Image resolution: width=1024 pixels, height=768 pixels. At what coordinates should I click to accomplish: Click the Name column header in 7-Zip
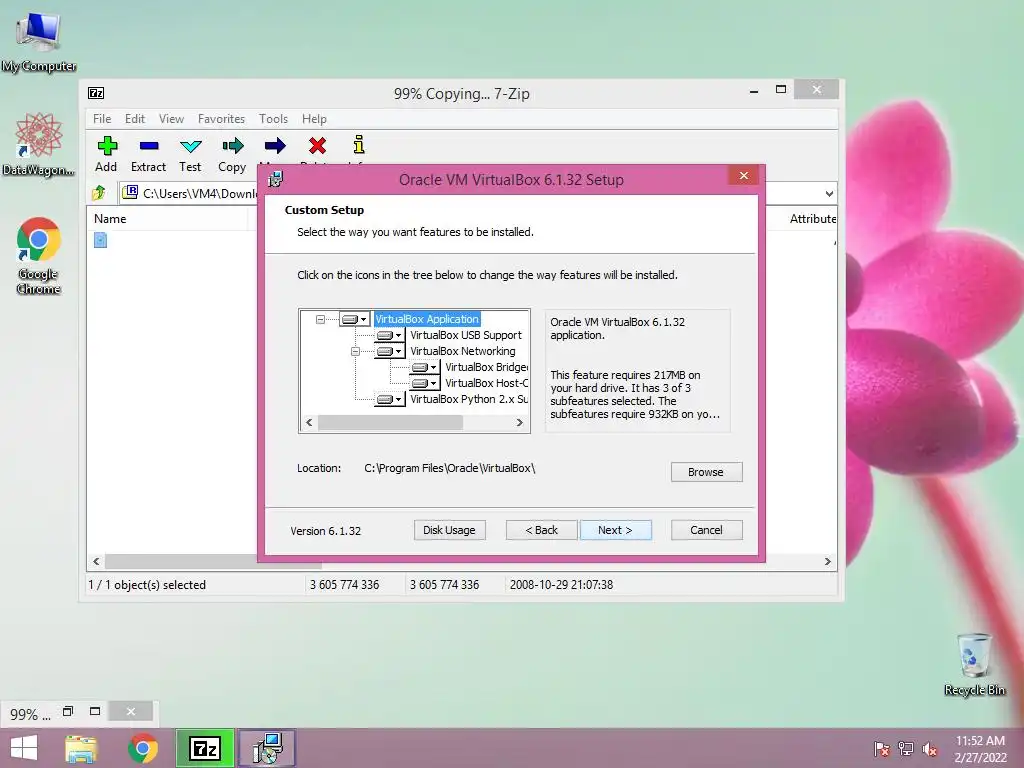[167, 219]
